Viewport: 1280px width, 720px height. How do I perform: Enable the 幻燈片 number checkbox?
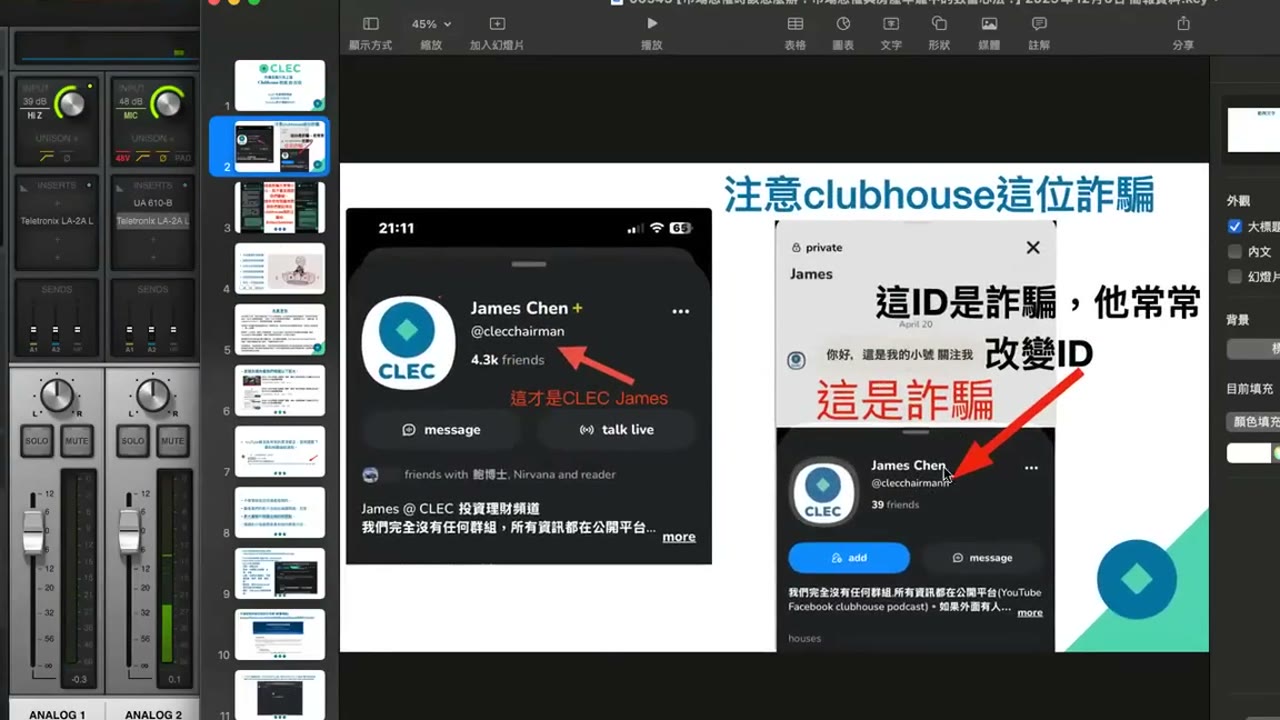click(1235, 277)
